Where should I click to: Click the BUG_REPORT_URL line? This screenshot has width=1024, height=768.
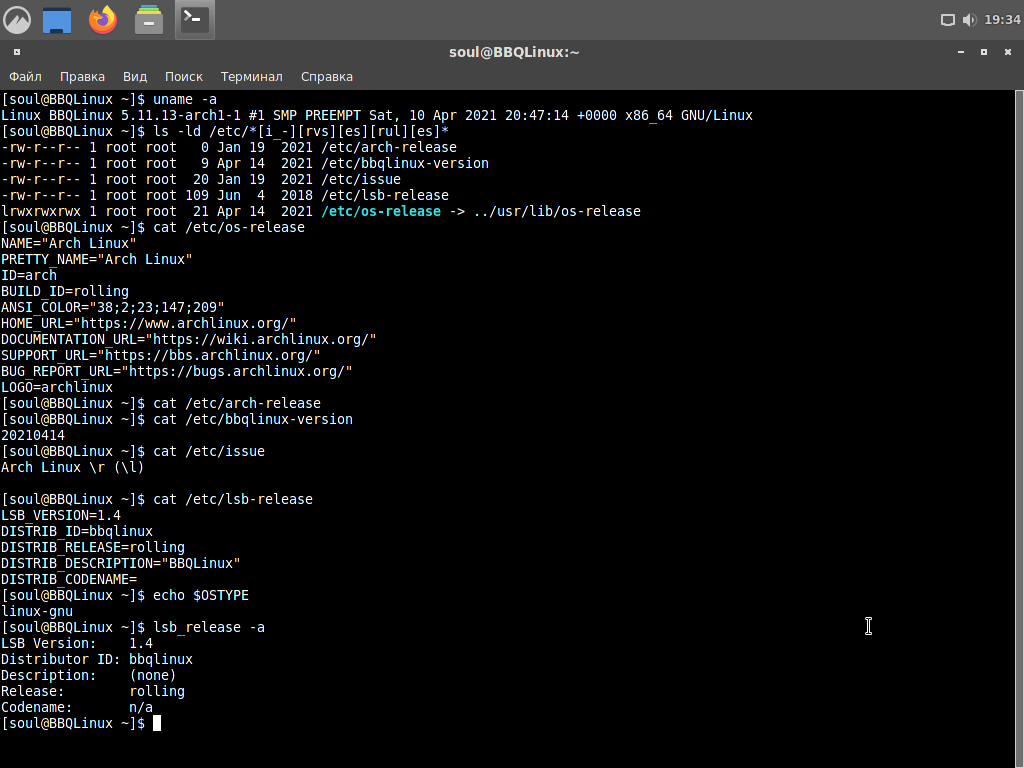click(x=177, y=372)
